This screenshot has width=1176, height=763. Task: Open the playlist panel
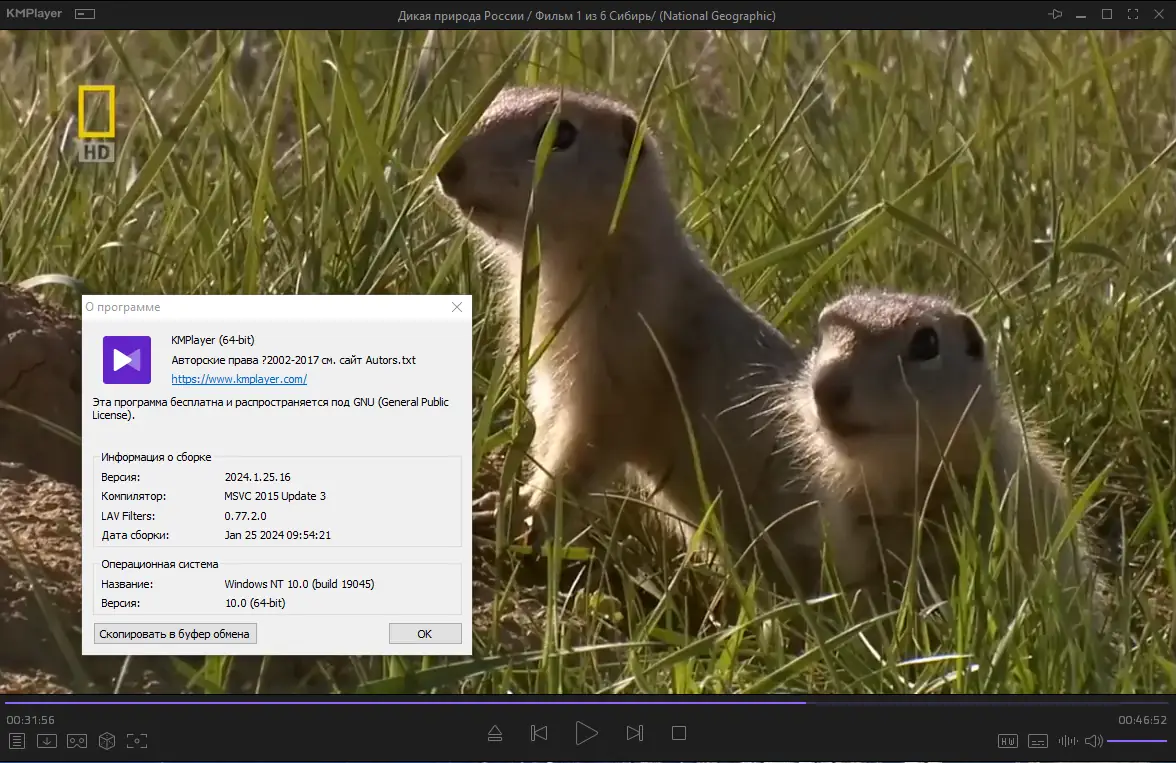point(17,741)
